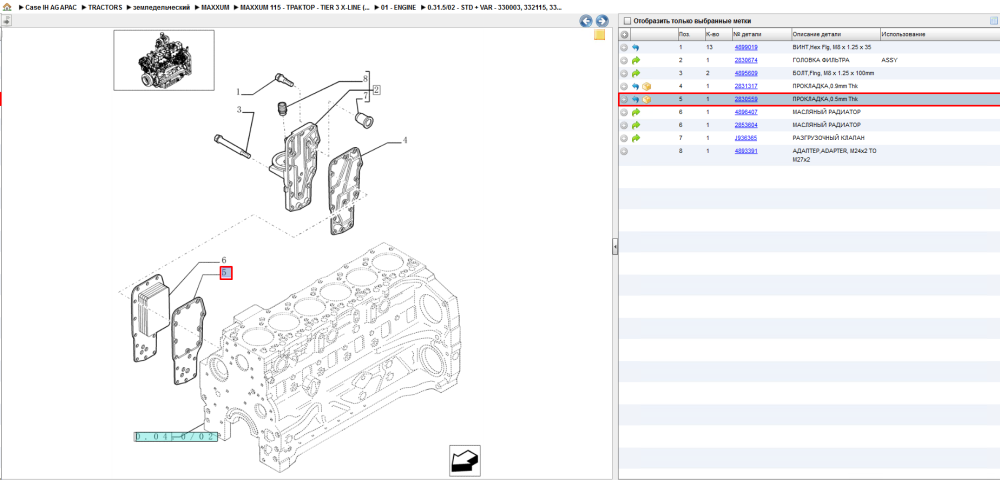The height and width of the screenshot is (480, 1000).
Task: Go to the home page icon
Action: [7, 7]
